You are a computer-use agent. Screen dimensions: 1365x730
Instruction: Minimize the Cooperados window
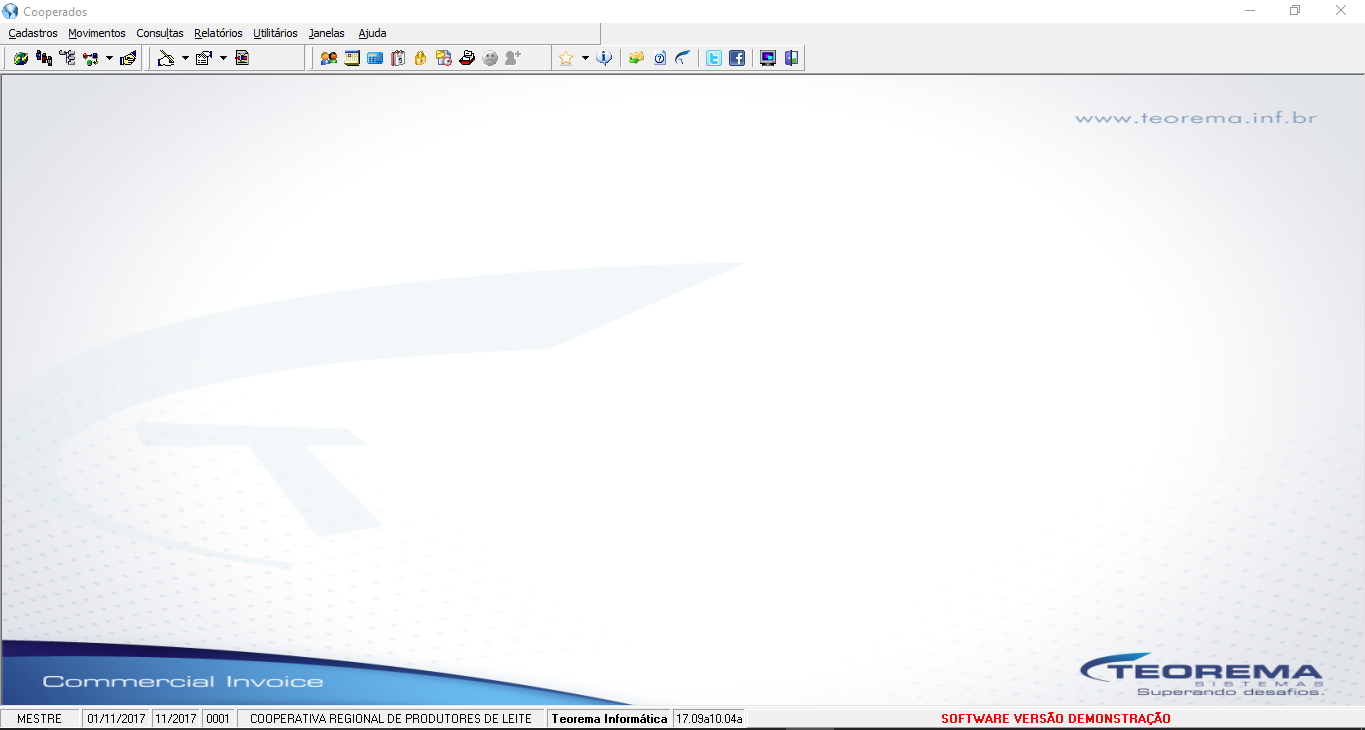1250,11
